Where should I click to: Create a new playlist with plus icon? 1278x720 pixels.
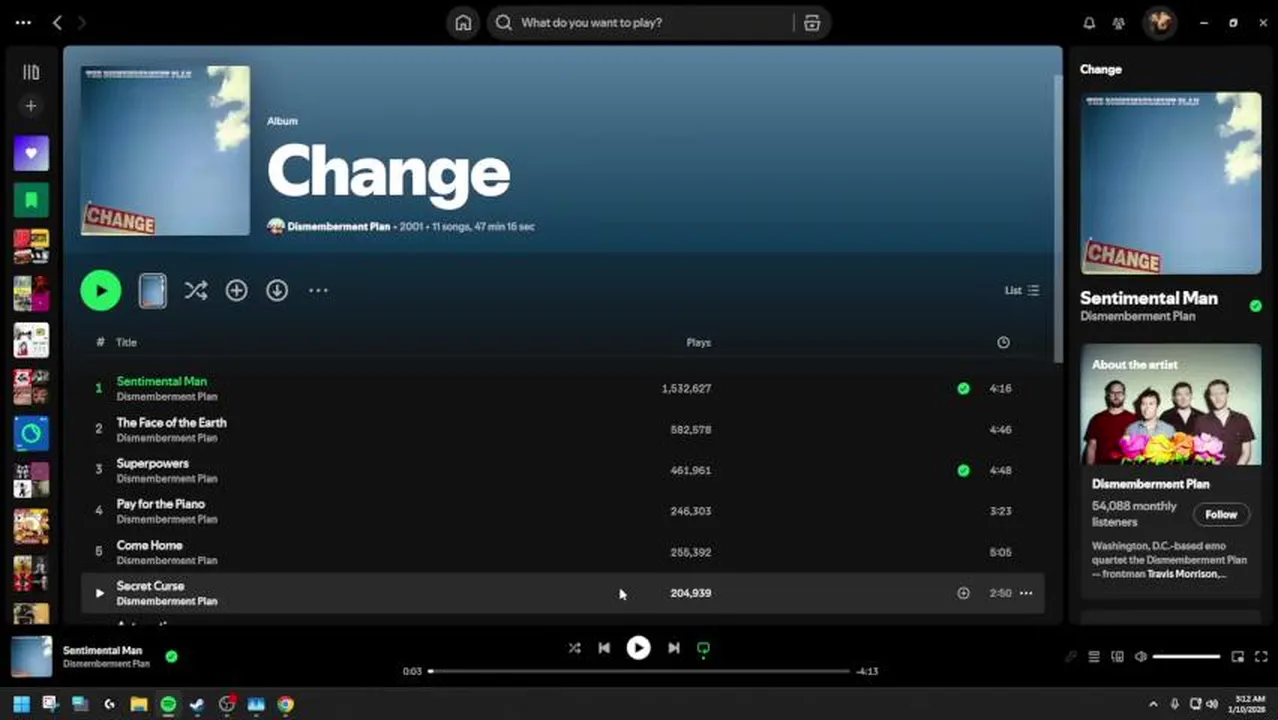point(31,105)
